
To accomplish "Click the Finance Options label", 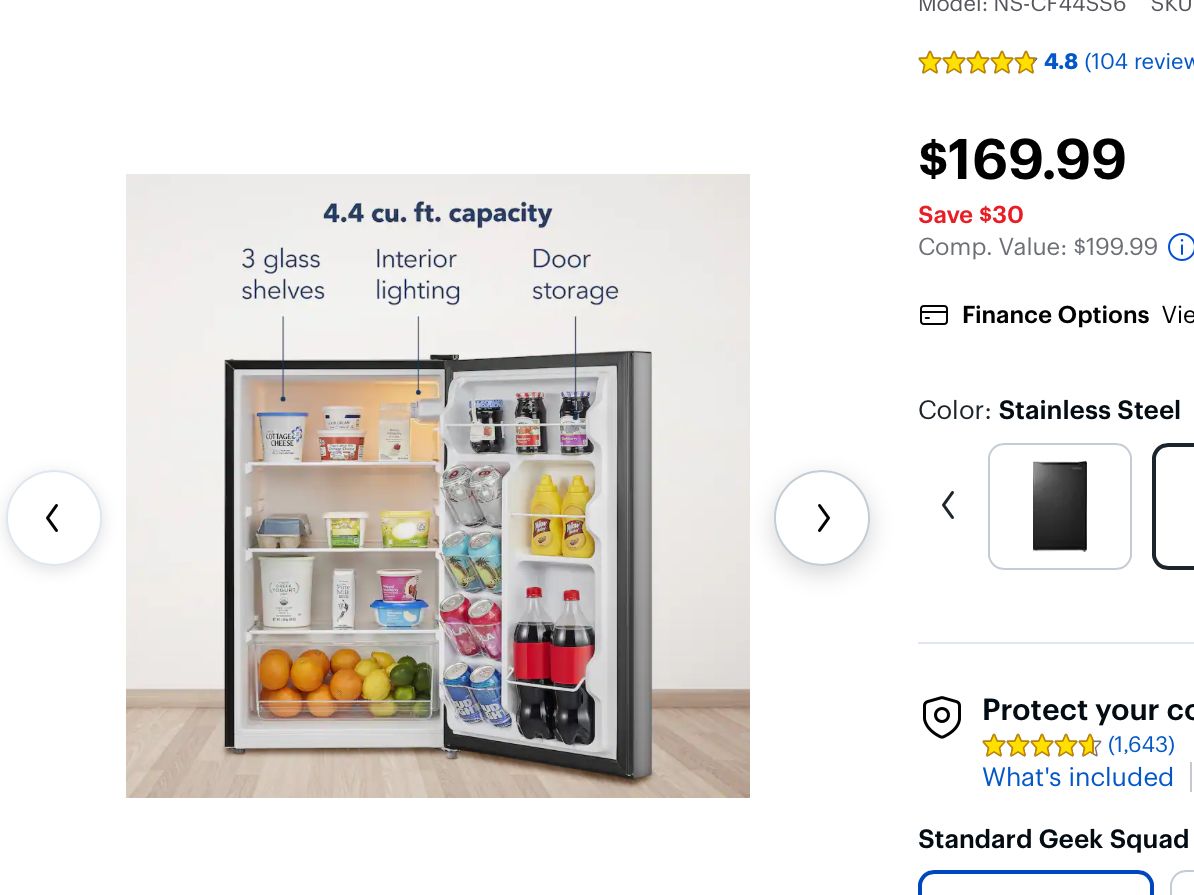I will pos(1055,315).
